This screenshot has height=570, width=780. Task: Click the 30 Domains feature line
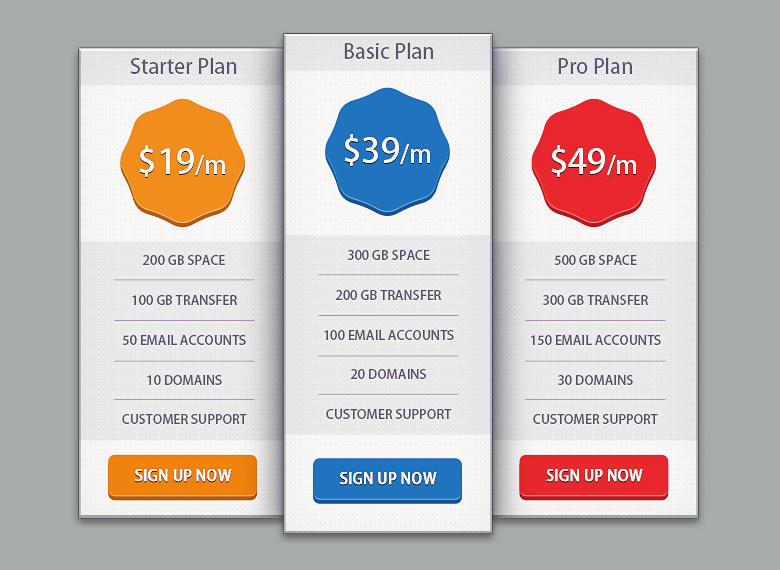click(x=595, y=380)
